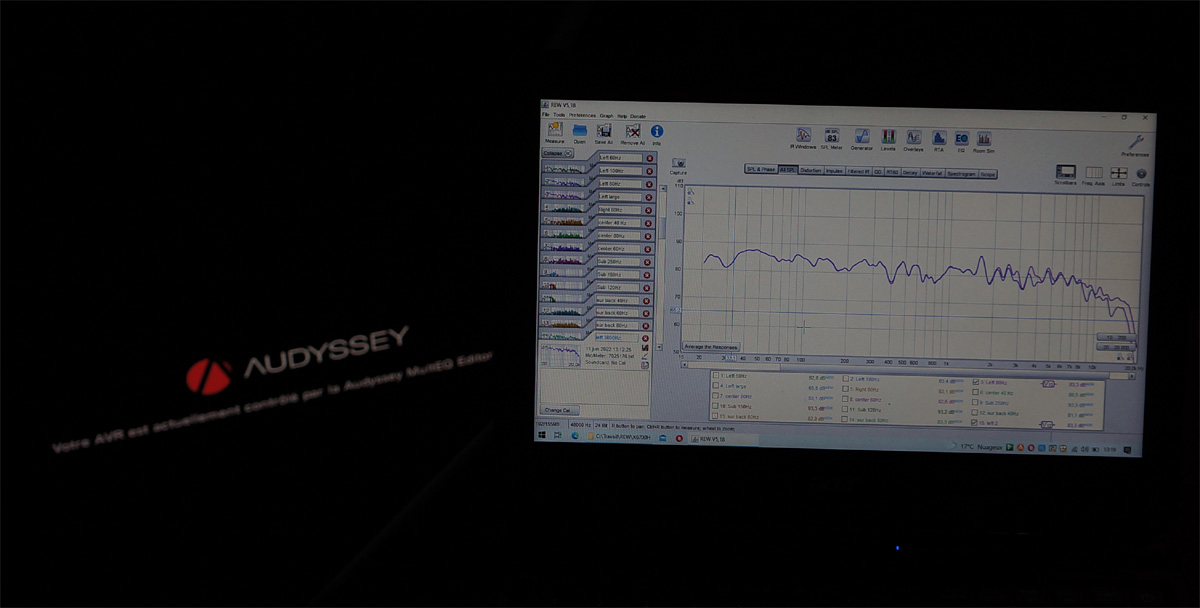Open the Room Sim tool

[984, 139]
